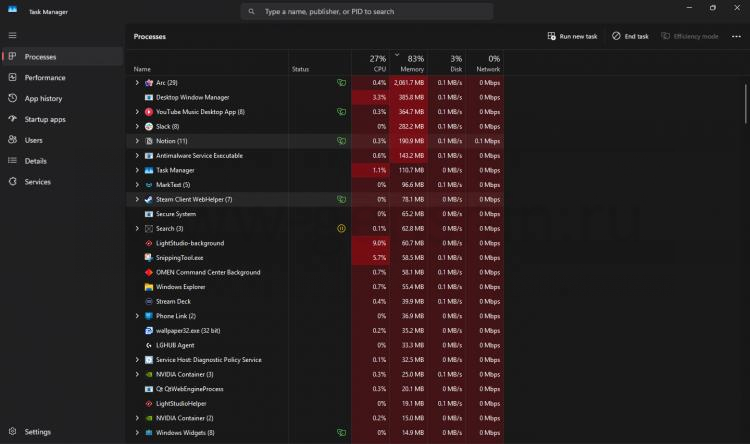
Task: Click the search magnifier icon
Action: 251,11
